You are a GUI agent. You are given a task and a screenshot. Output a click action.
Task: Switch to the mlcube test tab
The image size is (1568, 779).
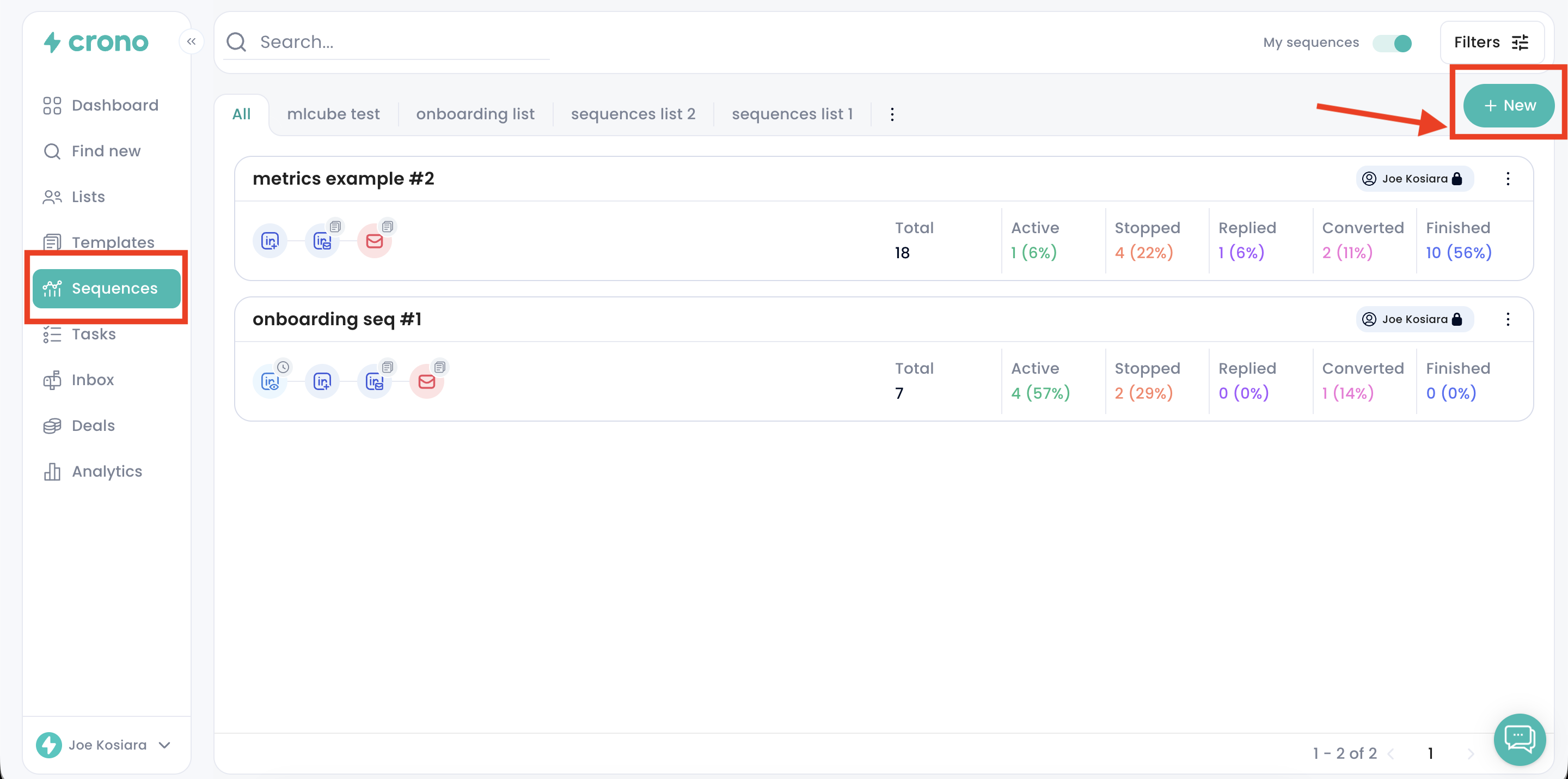(x=333, y=114)
